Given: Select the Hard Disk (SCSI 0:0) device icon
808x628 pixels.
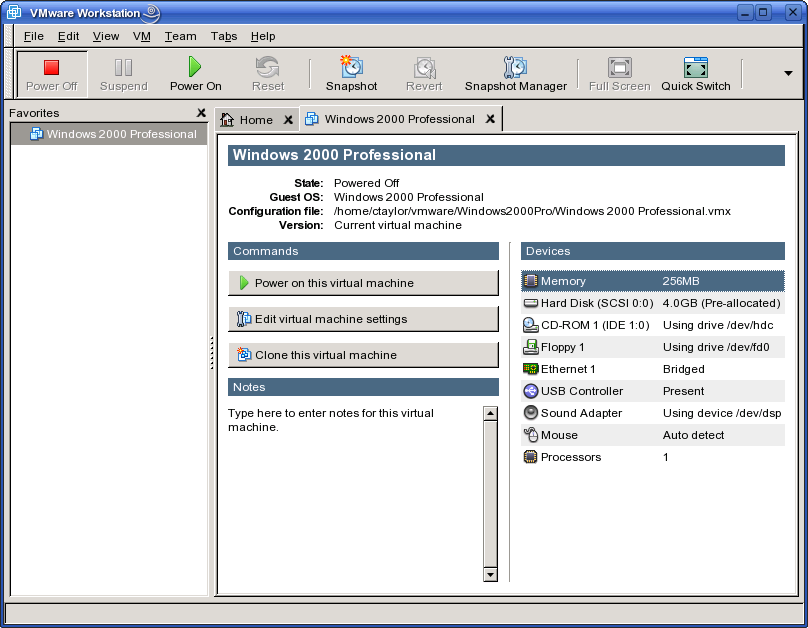Looking at the screenshot, I should (530, 303).
